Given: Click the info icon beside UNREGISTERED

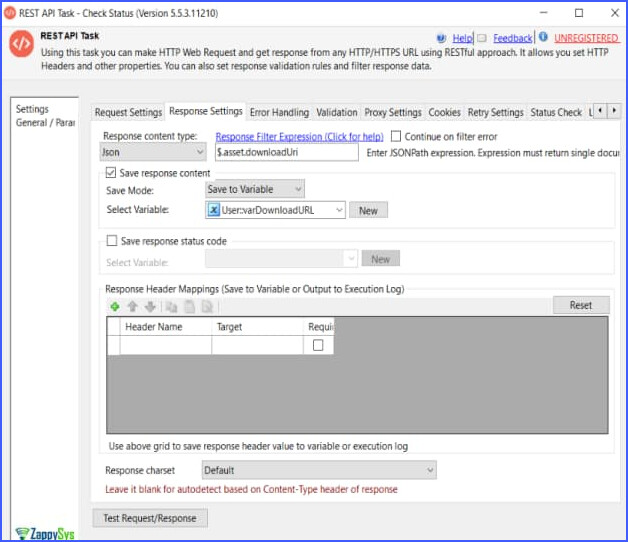Looking at the screenshot, I should 543,37.
